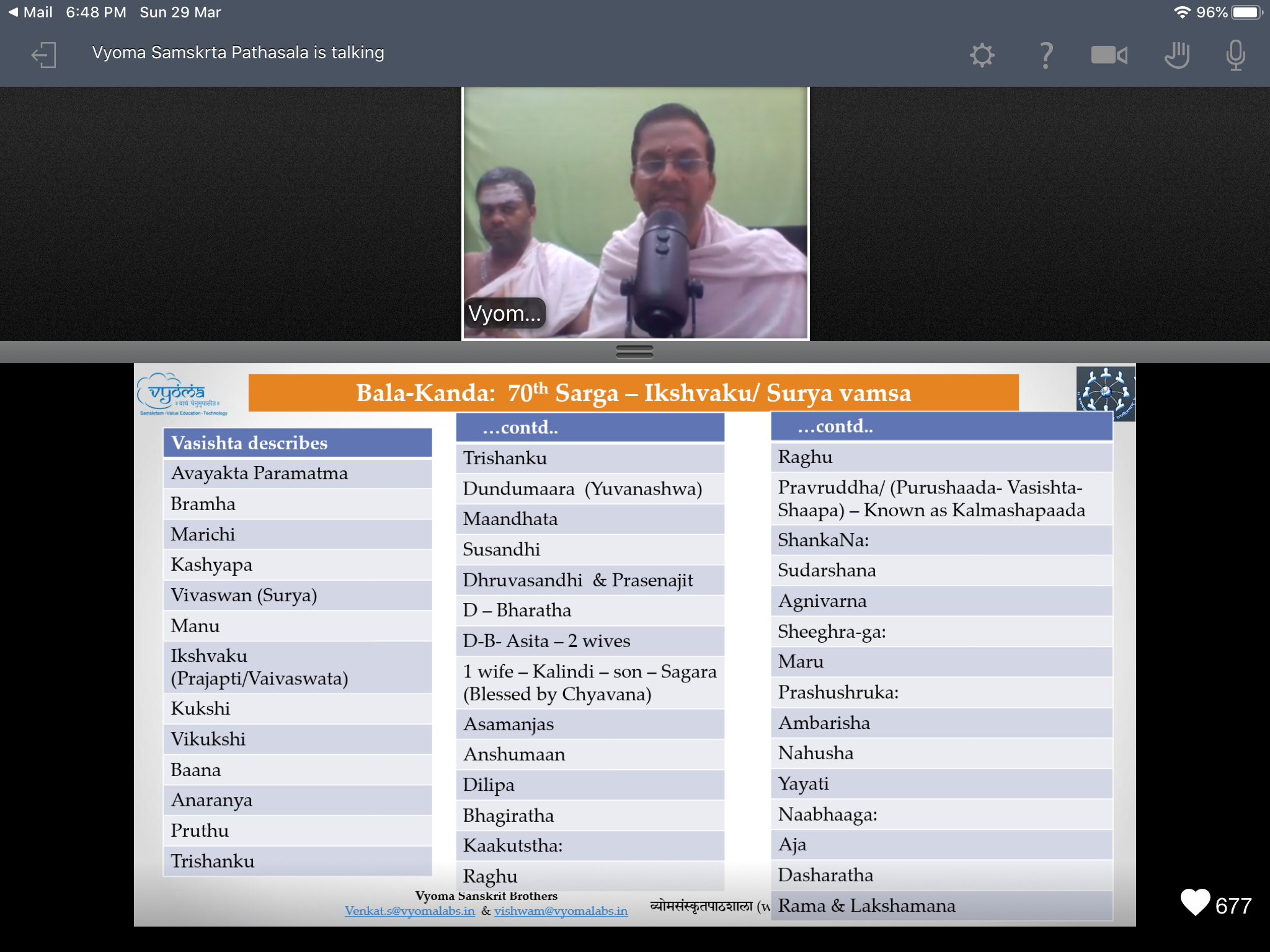Click the Vyoma logo on slide
Image resolution: width=1270 pixels, height=952 pixels.
pos(182,394)
